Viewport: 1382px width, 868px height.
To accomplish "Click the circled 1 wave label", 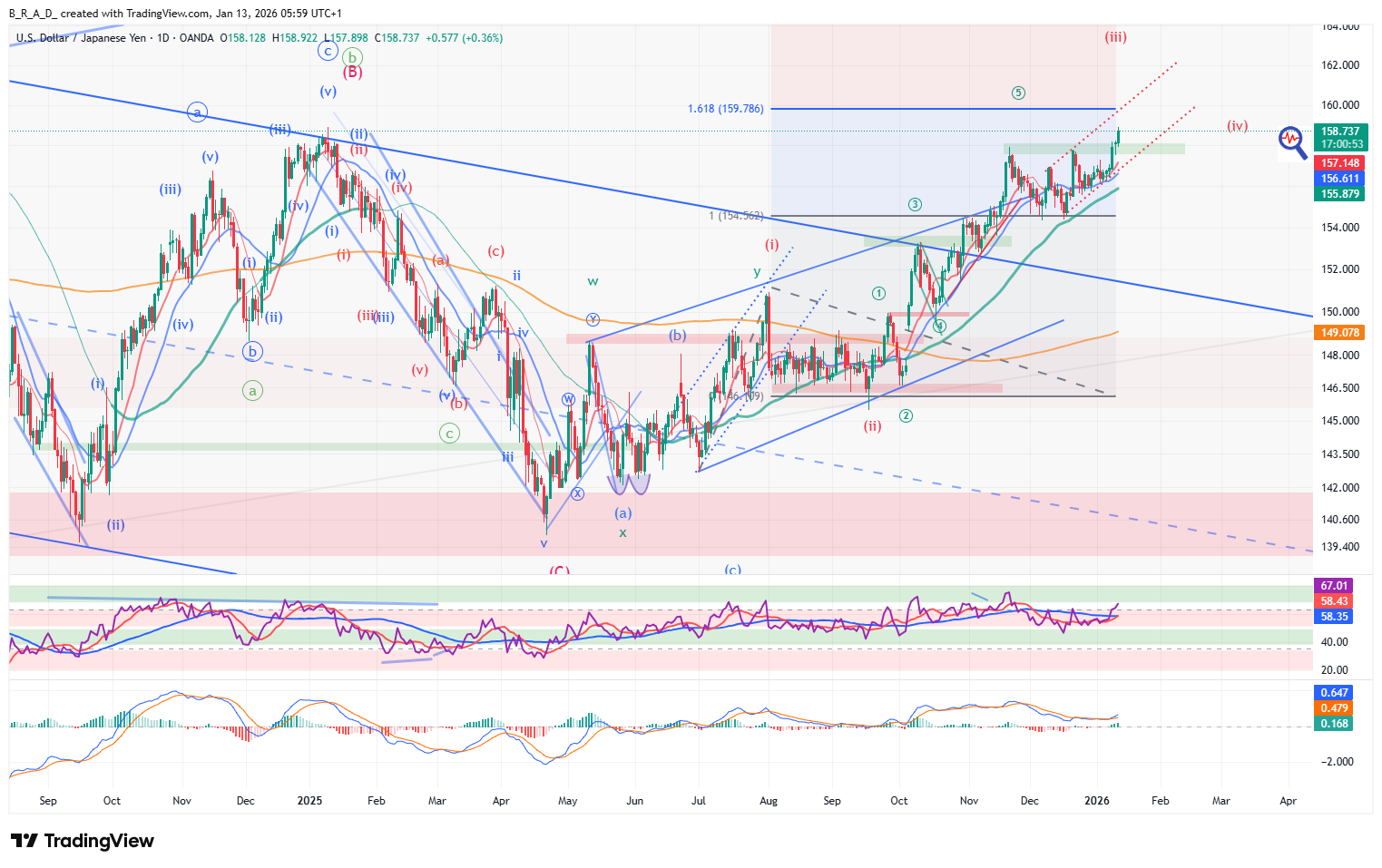I will click(878, 293).
